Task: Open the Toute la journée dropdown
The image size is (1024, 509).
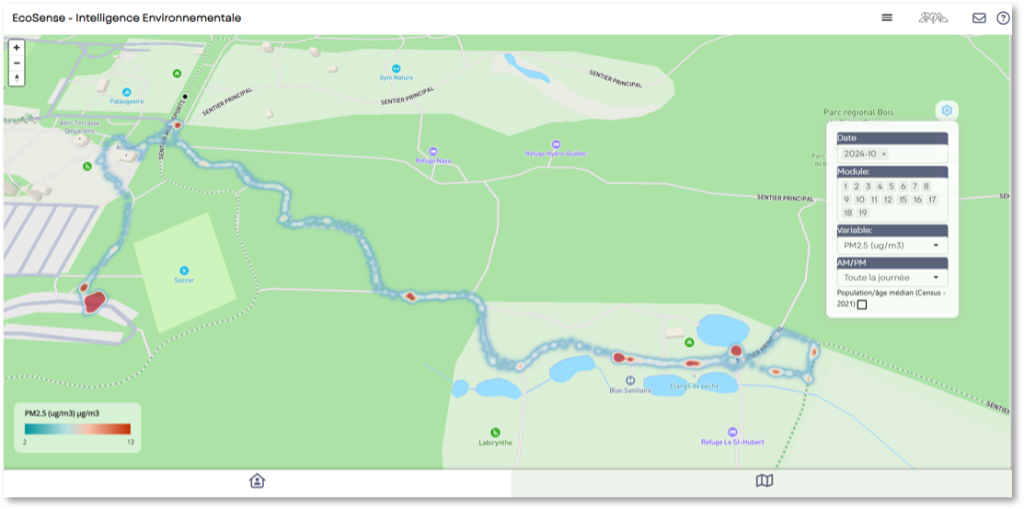Action: [x=892, y=278]
